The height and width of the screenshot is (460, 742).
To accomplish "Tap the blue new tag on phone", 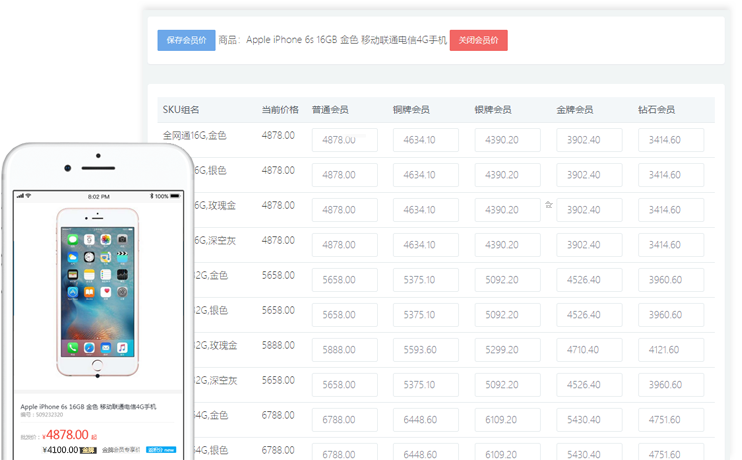I will [x=161, y=450].
